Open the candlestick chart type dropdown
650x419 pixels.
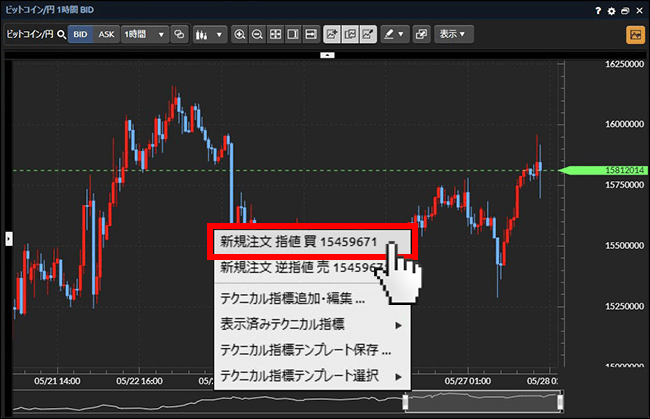pyautogui.click(x=209, y=34)
